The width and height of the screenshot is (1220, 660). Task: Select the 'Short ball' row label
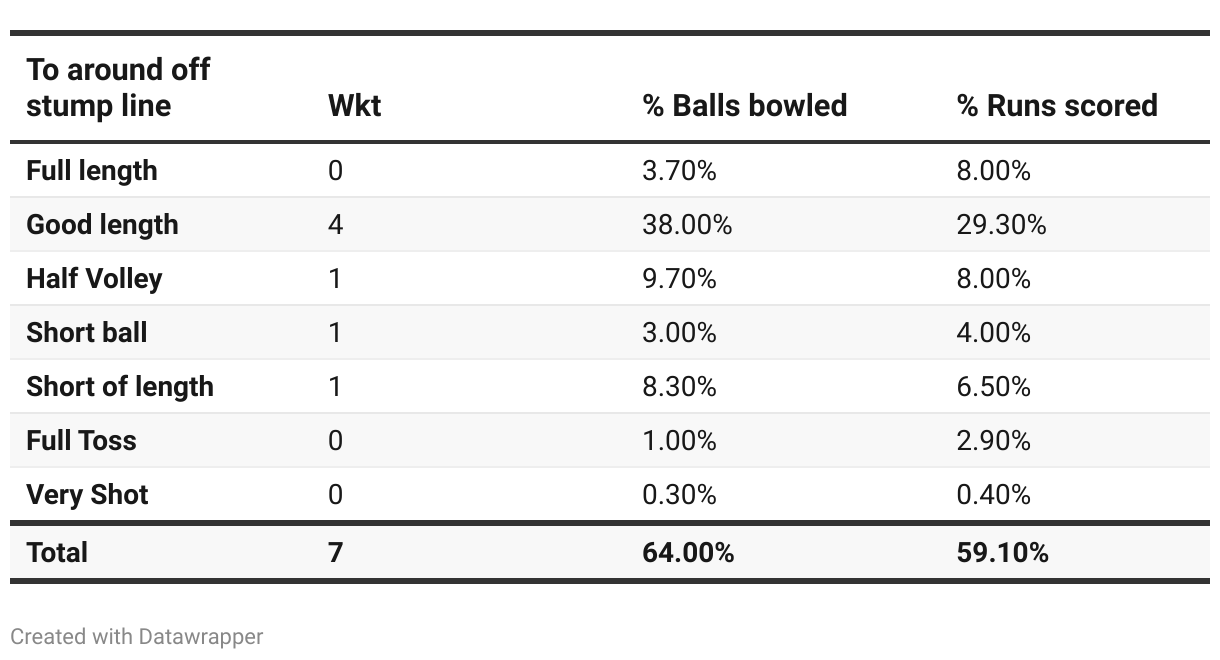tap(87, 332)
